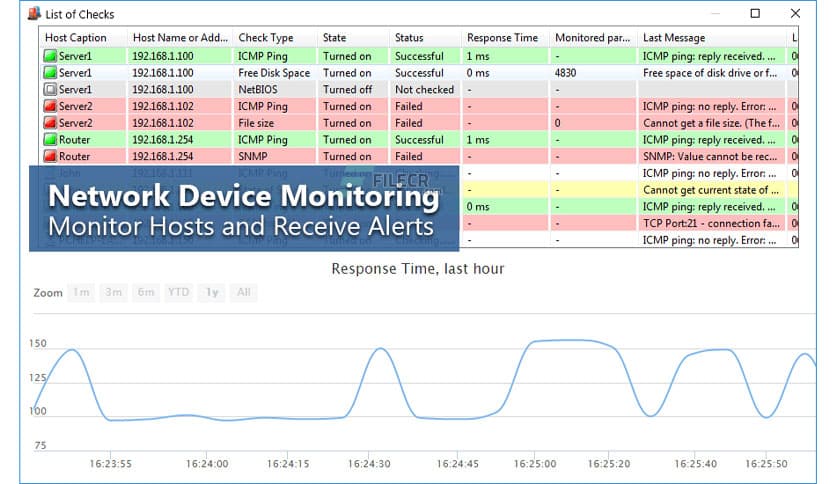
Task: Sort by the Response Time column header
Action: pyautogui.click(x=505, y=37)
